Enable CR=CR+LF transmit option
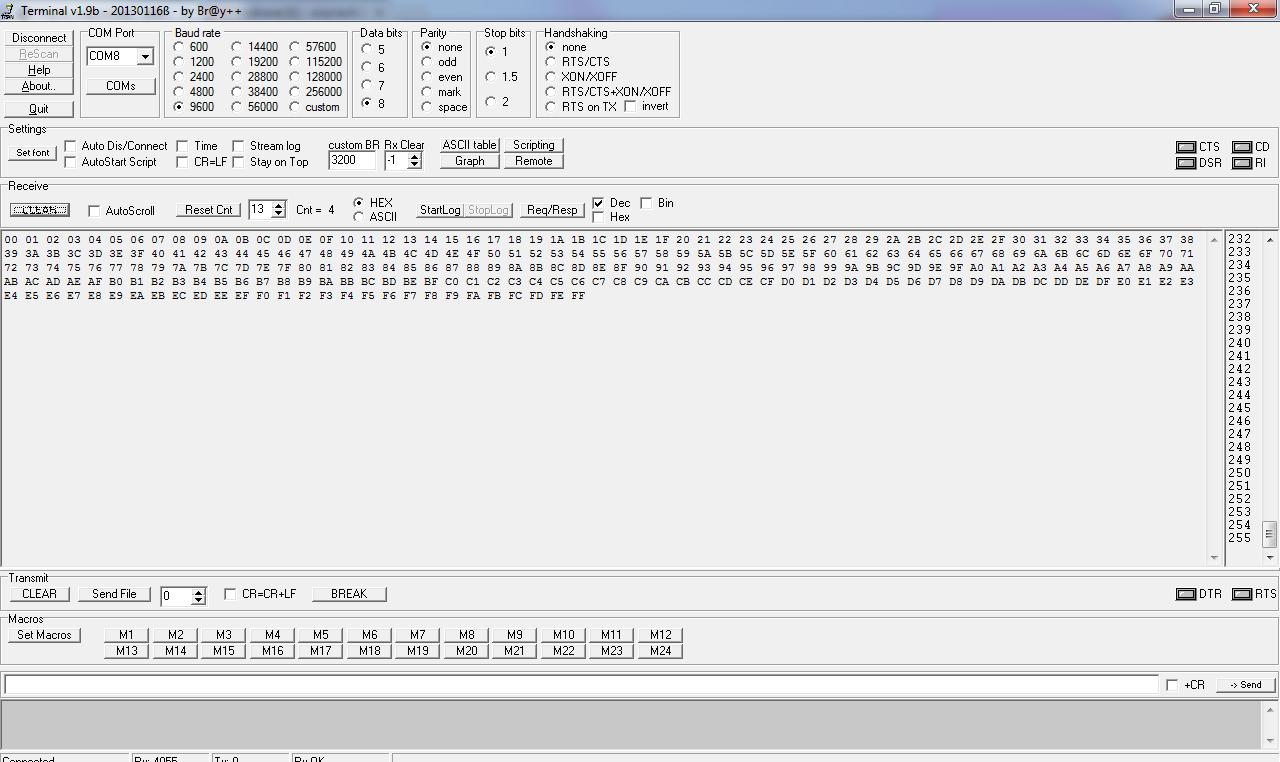Image resolution: width=1280 pixels, height=762 pixels. click(x=230, y=594)
